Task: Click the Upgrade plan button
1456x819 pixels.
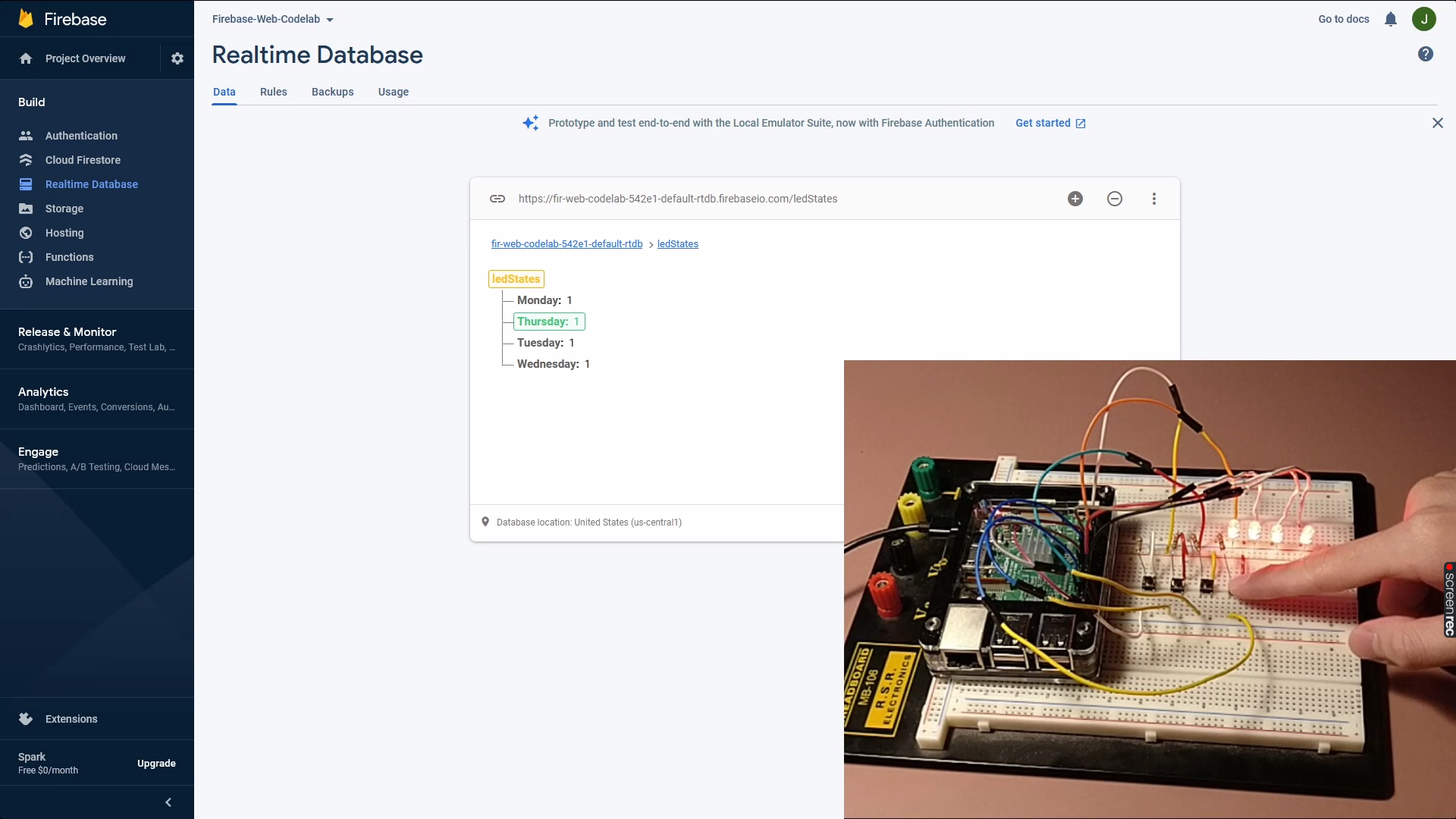Action: (156, 764)
